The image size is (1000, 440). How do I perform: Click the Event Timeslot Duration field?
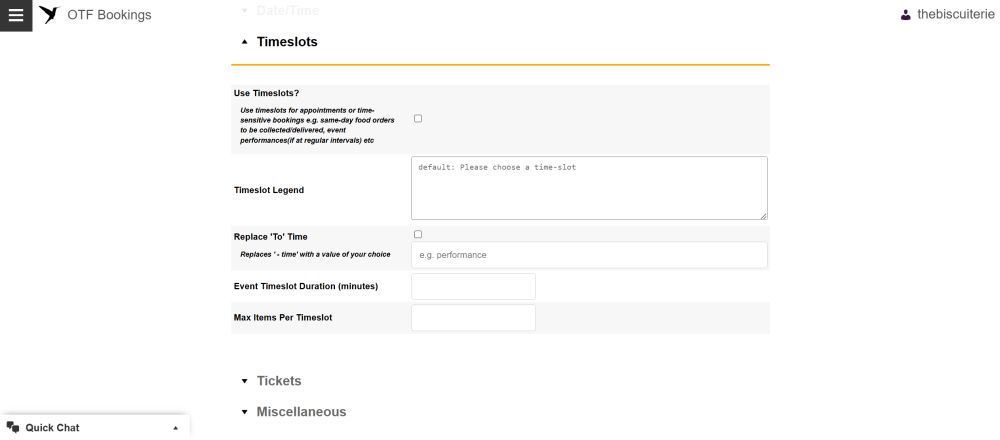[473, 286]
